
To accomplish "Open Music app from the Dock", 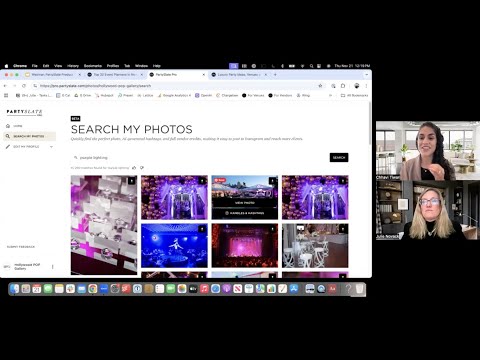I will coord(204,289).
